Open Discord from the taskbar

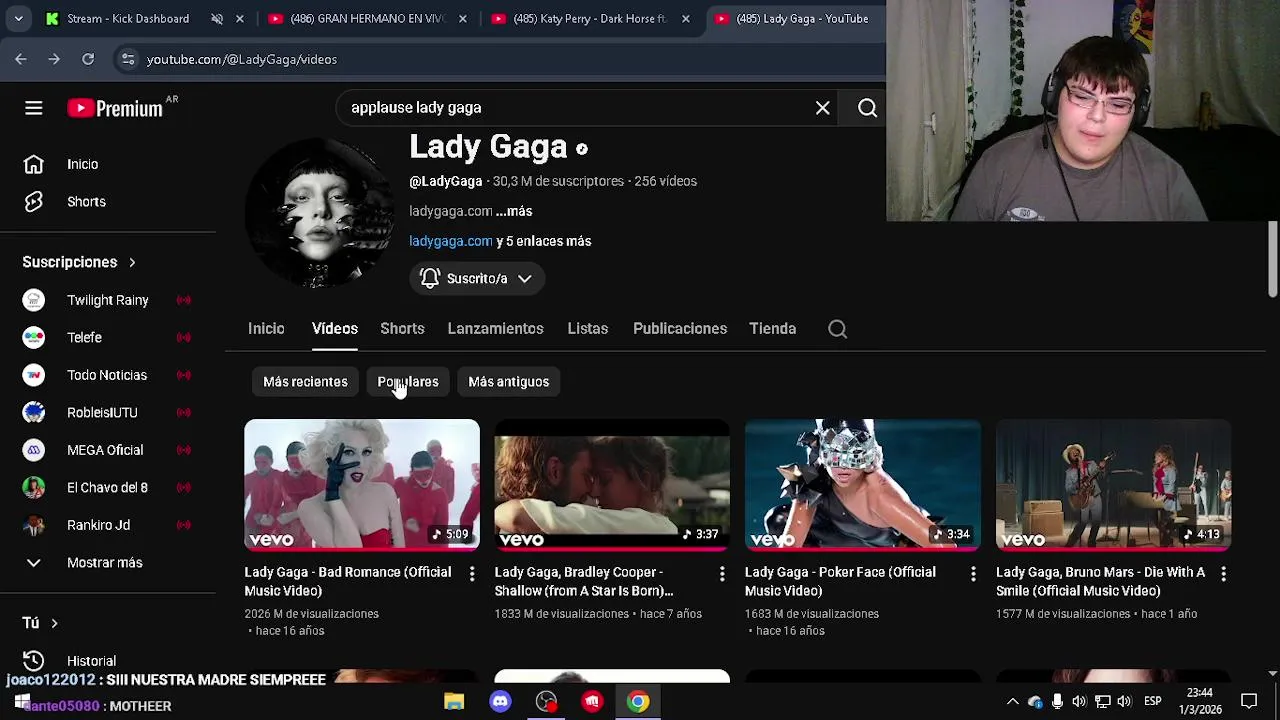coord(500,701)
